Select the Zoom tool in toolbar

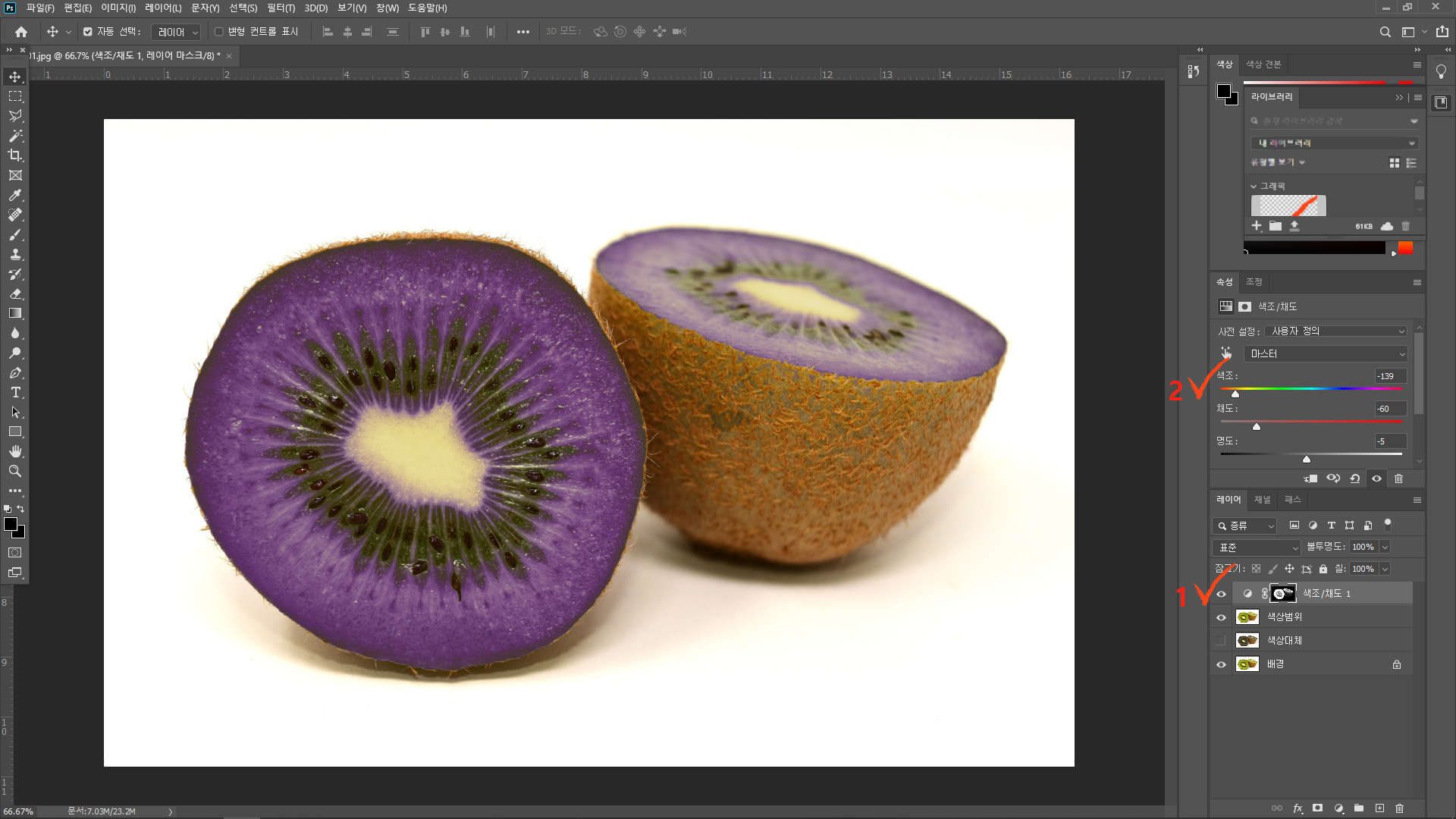click(15, 471)
